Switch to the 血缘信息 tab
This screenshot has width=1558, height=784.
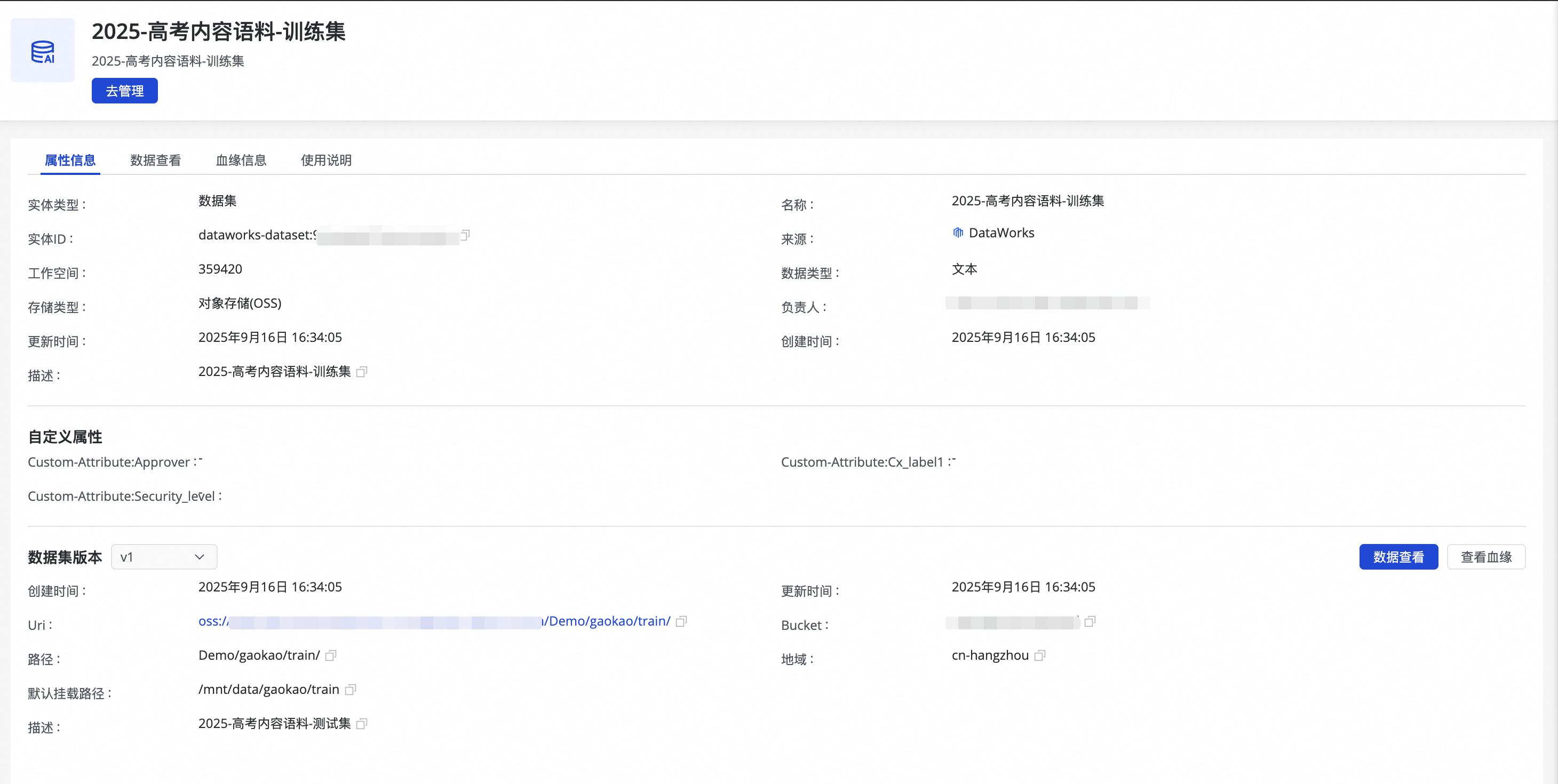(241, 160)
